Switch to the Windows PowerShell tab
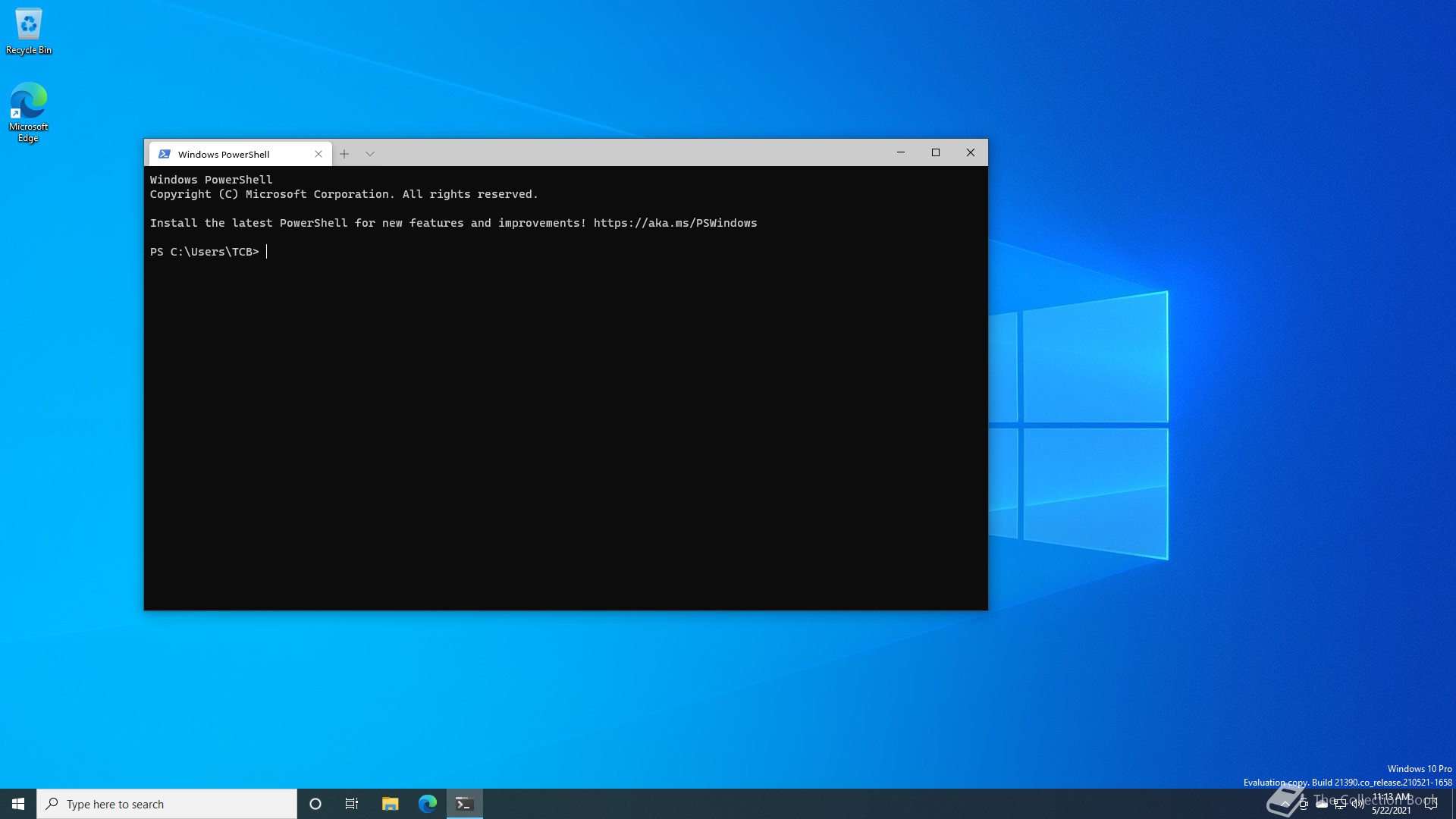Viewport: 1456px width, 819px height. point(240,154)
